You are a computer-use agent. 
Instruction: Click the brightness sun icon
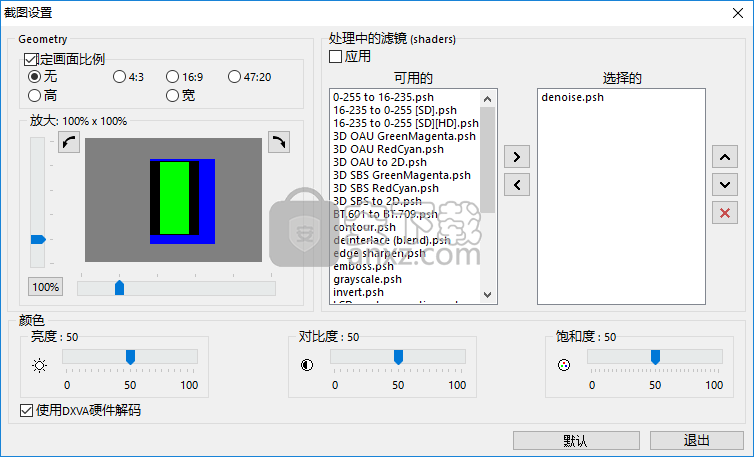coord(39,366)
